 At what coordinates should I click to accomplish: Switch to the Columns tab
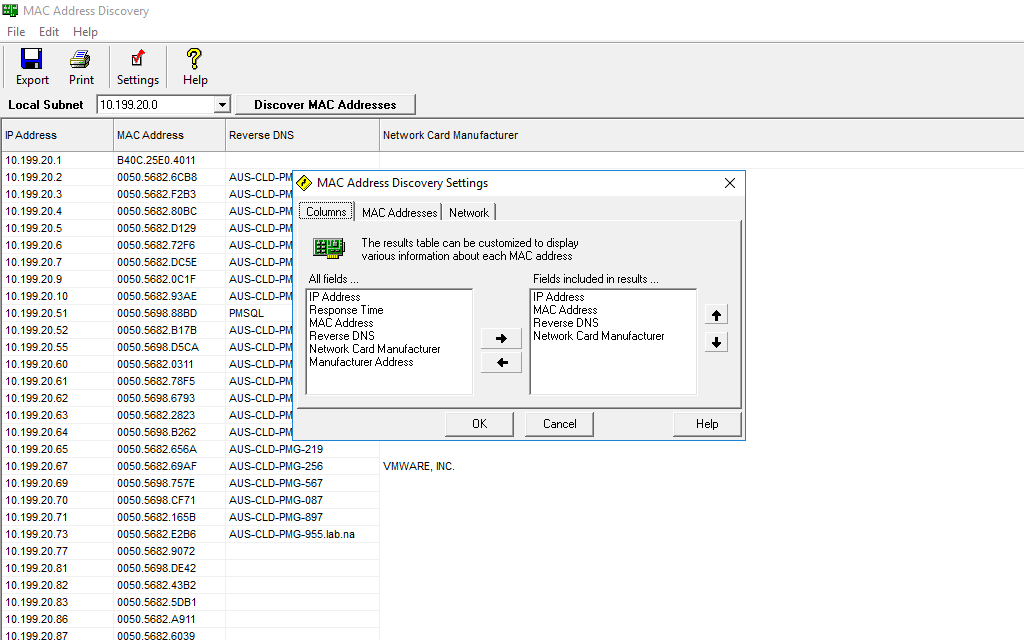(x=326, y=212)
